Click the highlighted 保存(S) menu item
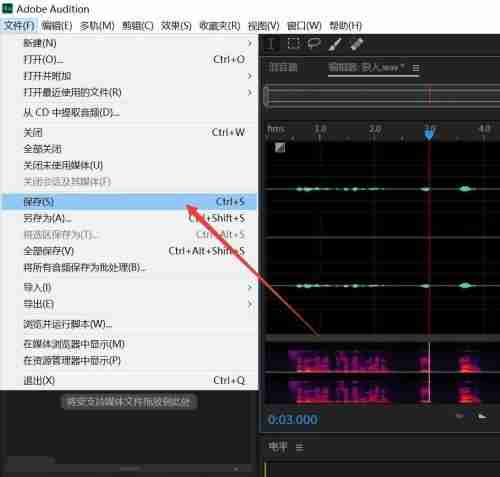This screenshot has height=477, width=500. (129, 202)
